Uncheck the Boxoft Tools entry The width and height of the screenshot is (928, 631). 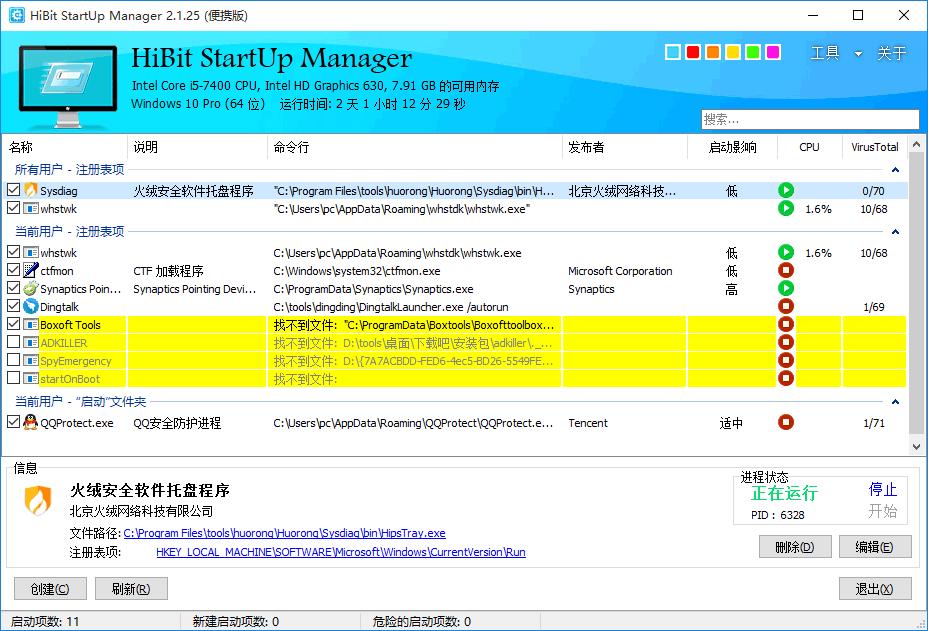click(14, 324)
